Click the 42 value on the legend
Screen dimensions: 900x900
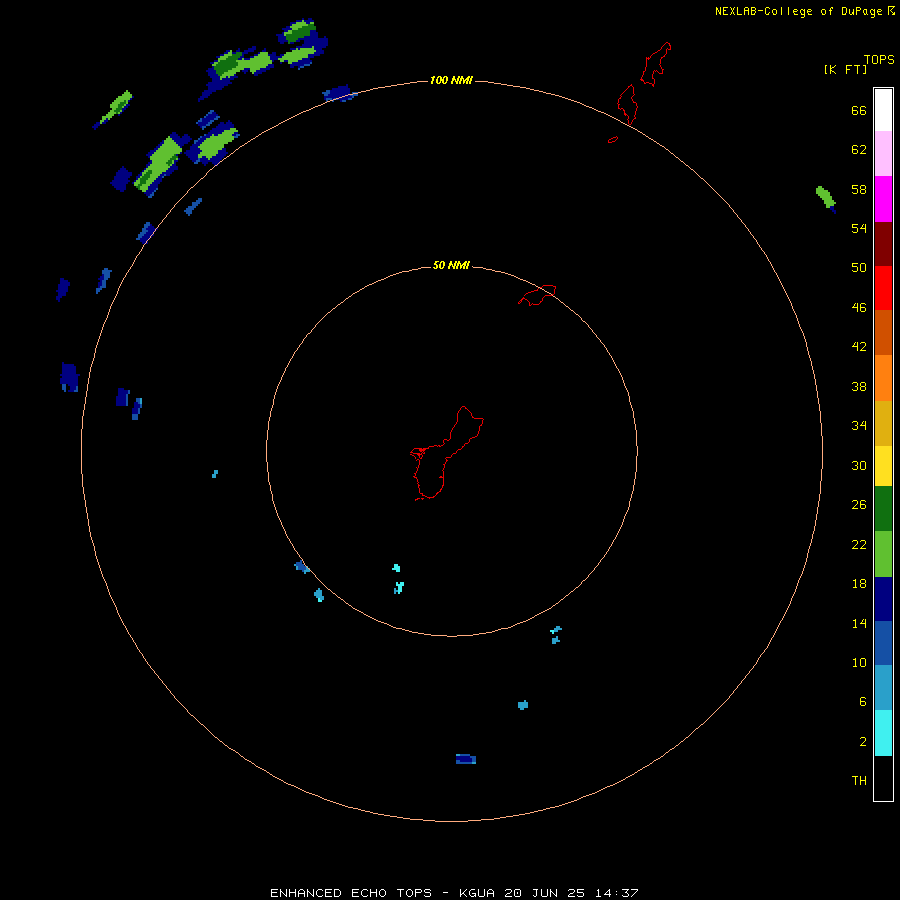click(859, 347)
